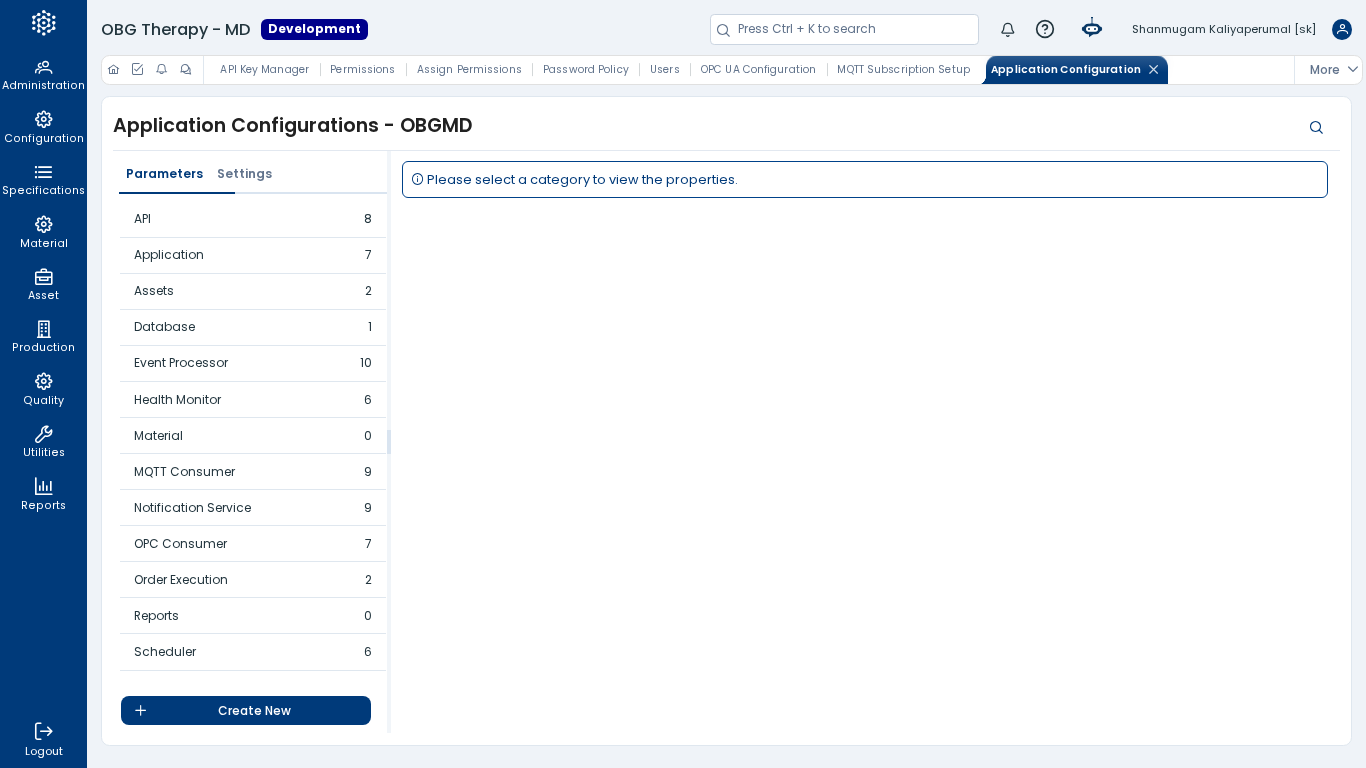Select the API category
Image resolution: width=1366 pixels, height=768 pixels.
click(253, 219)
